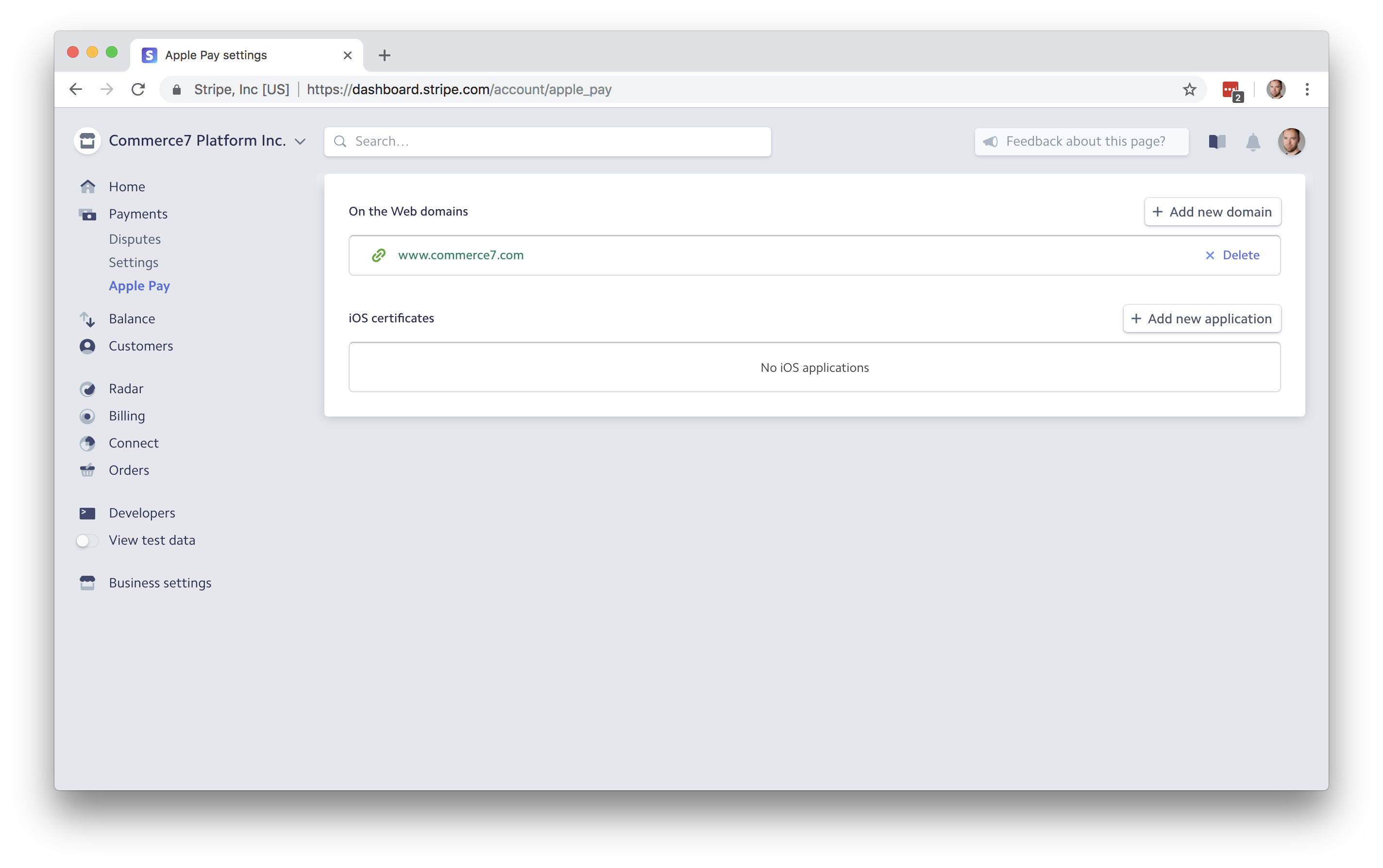Click the green link icon beside www.commerce7.com

click(x=378, y=255)
